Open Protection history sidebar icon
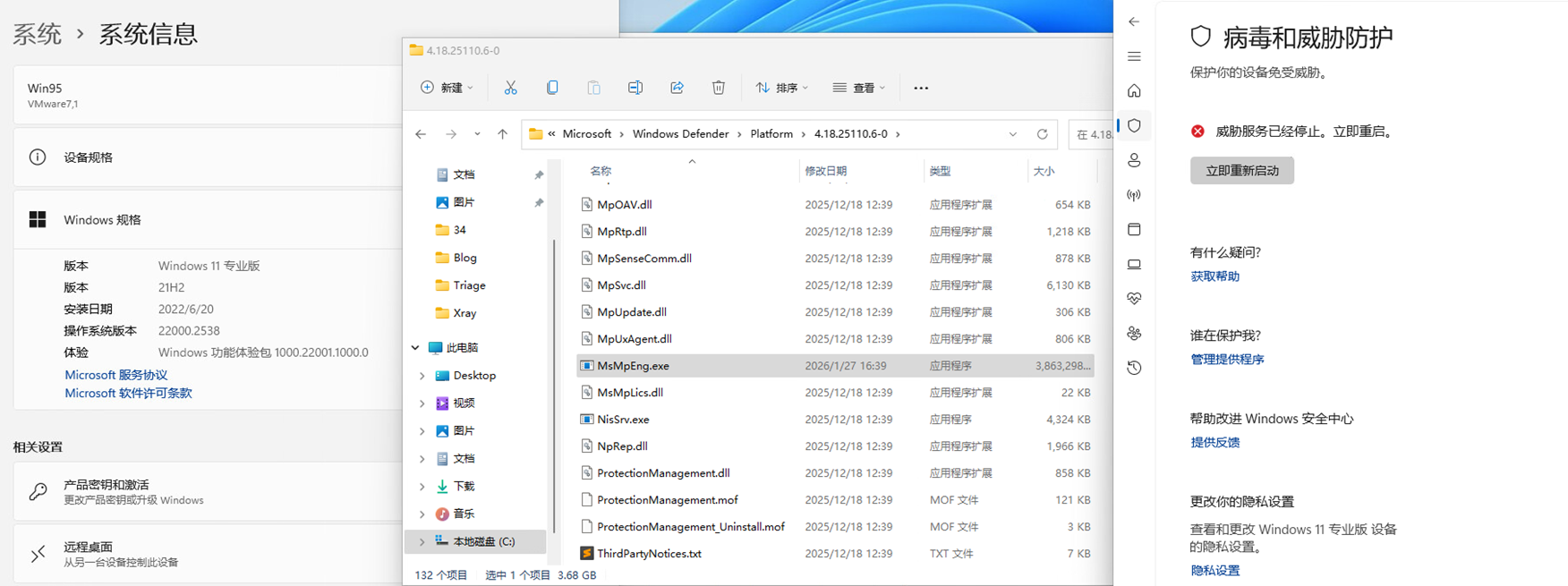Screen dimensions: 1568x586 click(1134, 368)
